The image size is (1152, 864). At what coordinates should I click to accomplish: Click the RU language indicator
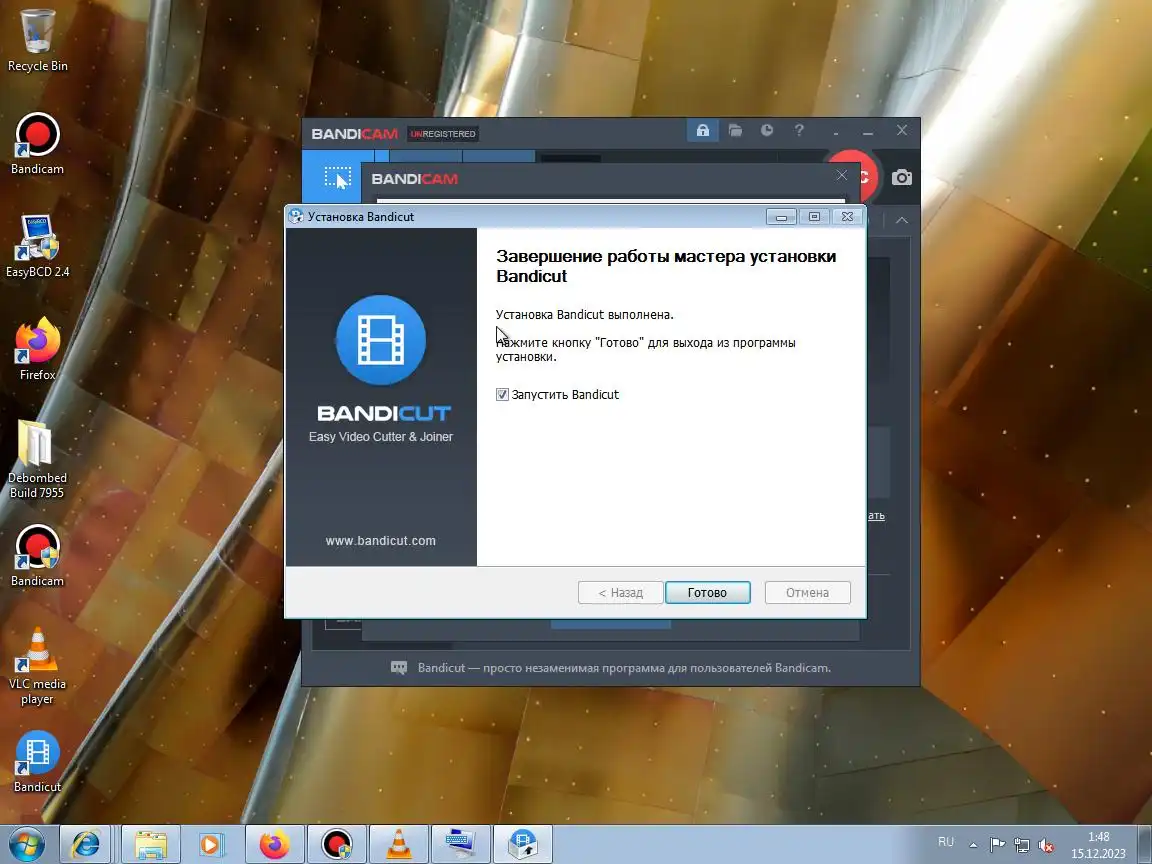click(x=946, y=842)
